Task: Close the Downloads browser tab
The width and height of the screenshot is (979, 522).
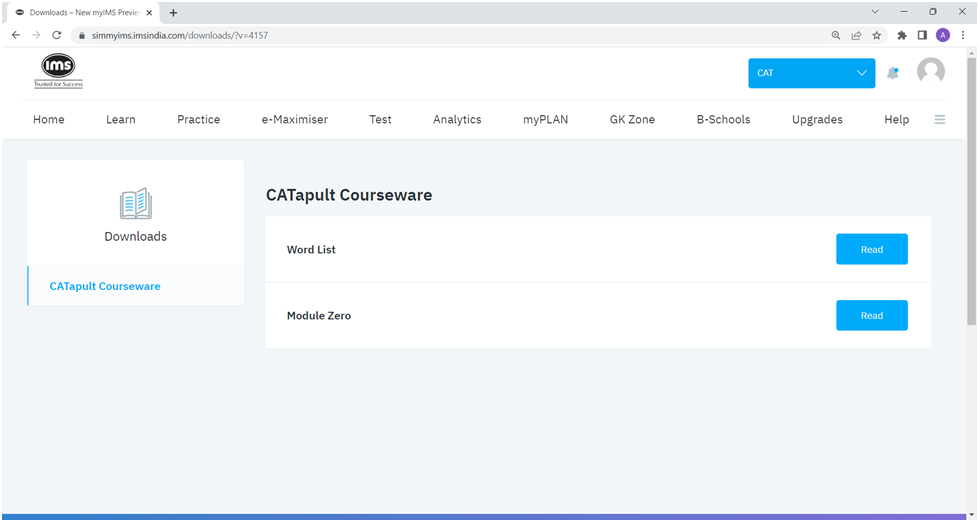Action: click(x=149, y=12)
